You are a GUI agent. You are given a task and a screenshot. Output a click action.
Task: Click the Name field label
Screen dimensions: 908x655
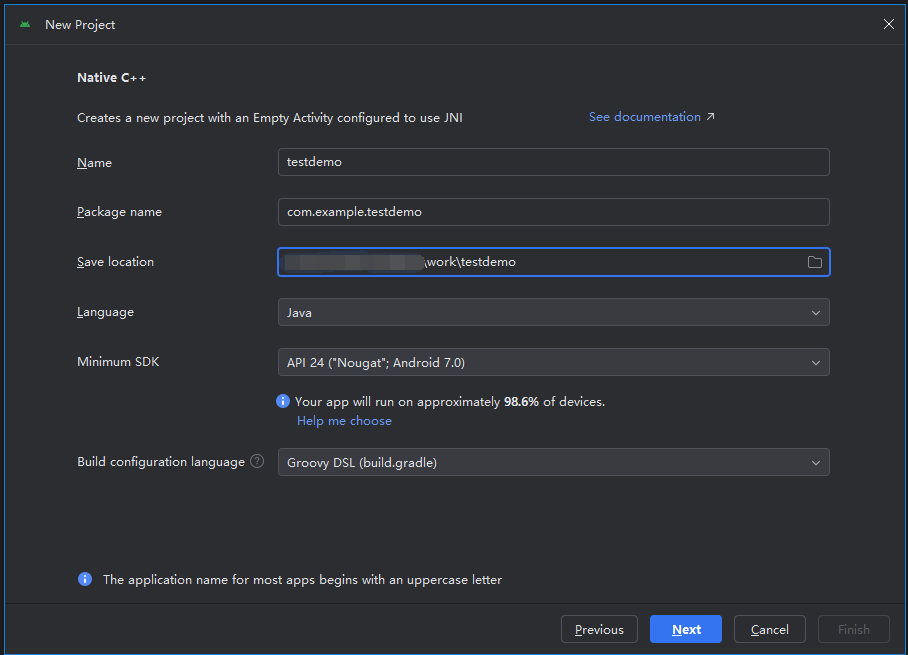[94, 162]
